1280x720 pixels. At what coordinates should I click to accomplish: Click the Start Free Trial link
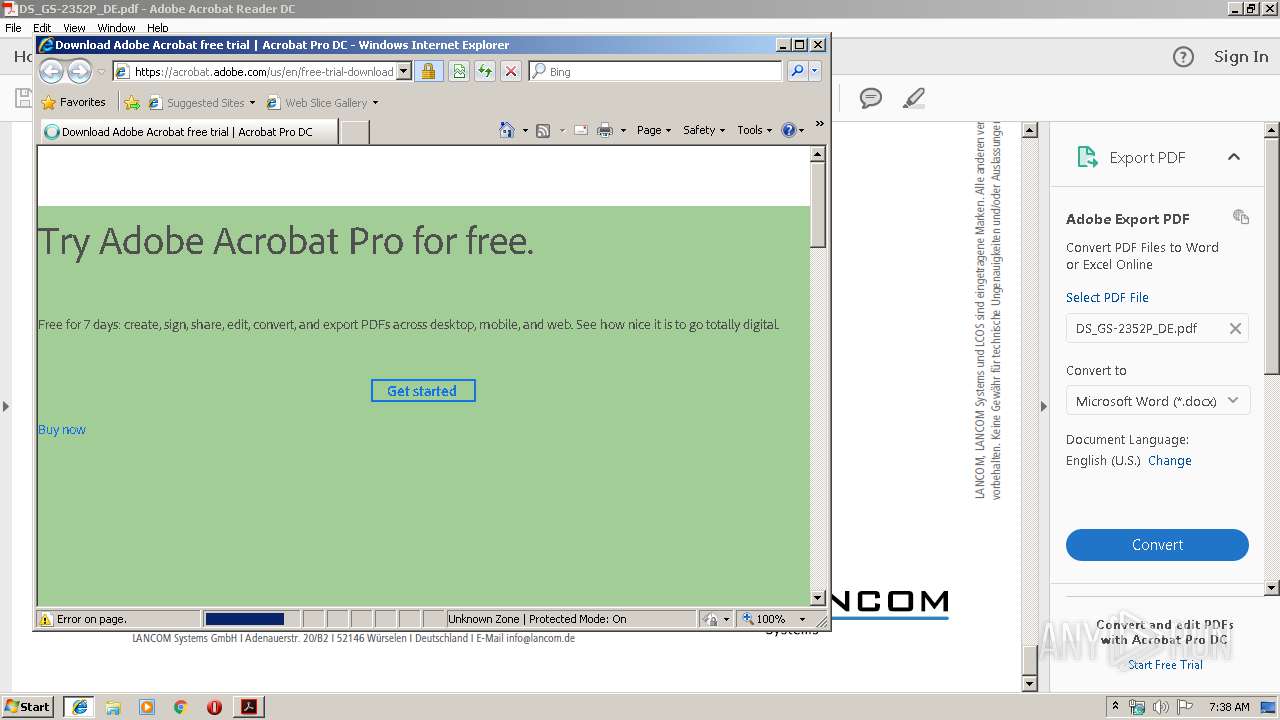click(x=1165, y=665)
